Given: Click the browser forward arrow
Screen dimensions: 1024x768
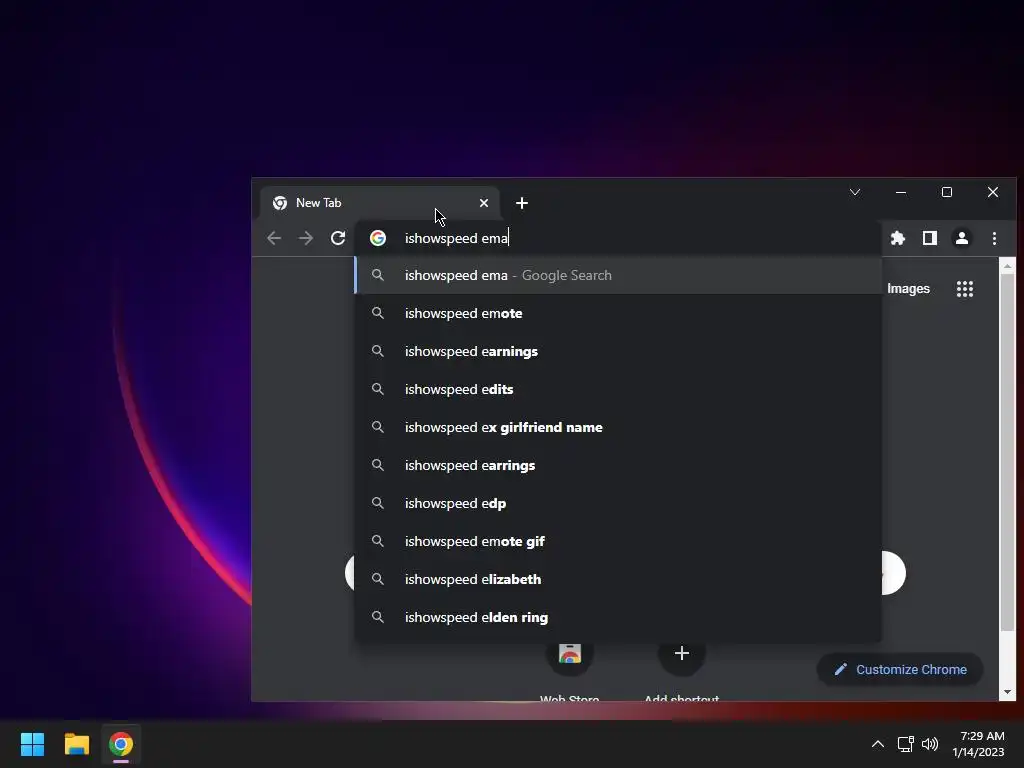Looking at the screenshot, I should (306, 238).
